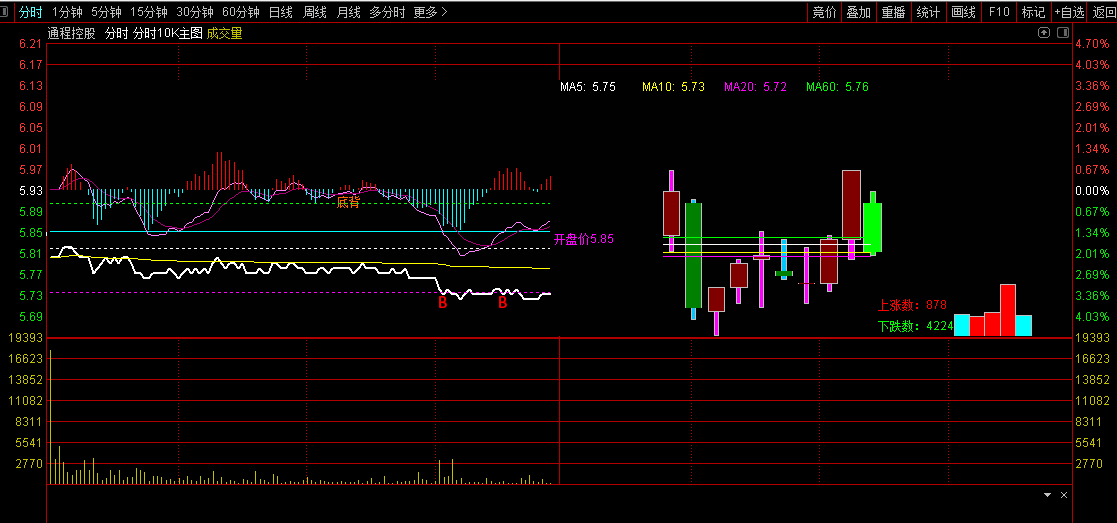Click the bright green last candlestick
1117x523 pixels.
(873, 227)
